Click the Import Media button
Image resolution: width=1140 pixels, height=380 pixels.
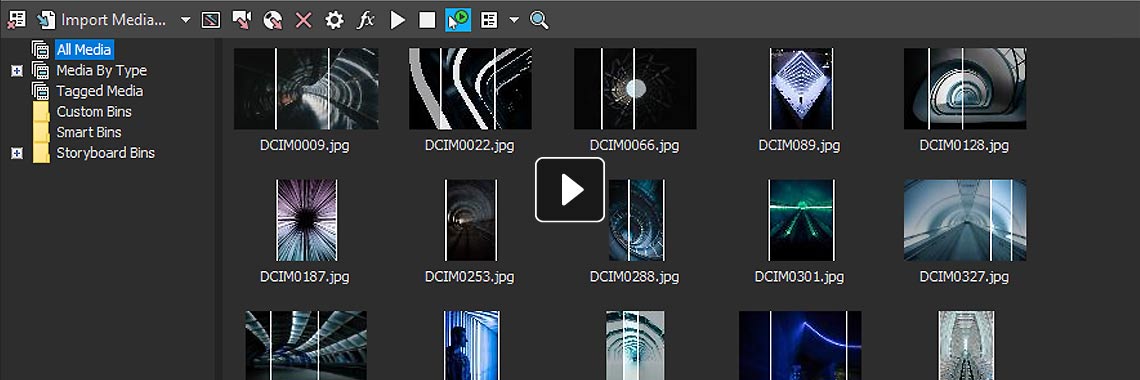coord(103,20)
